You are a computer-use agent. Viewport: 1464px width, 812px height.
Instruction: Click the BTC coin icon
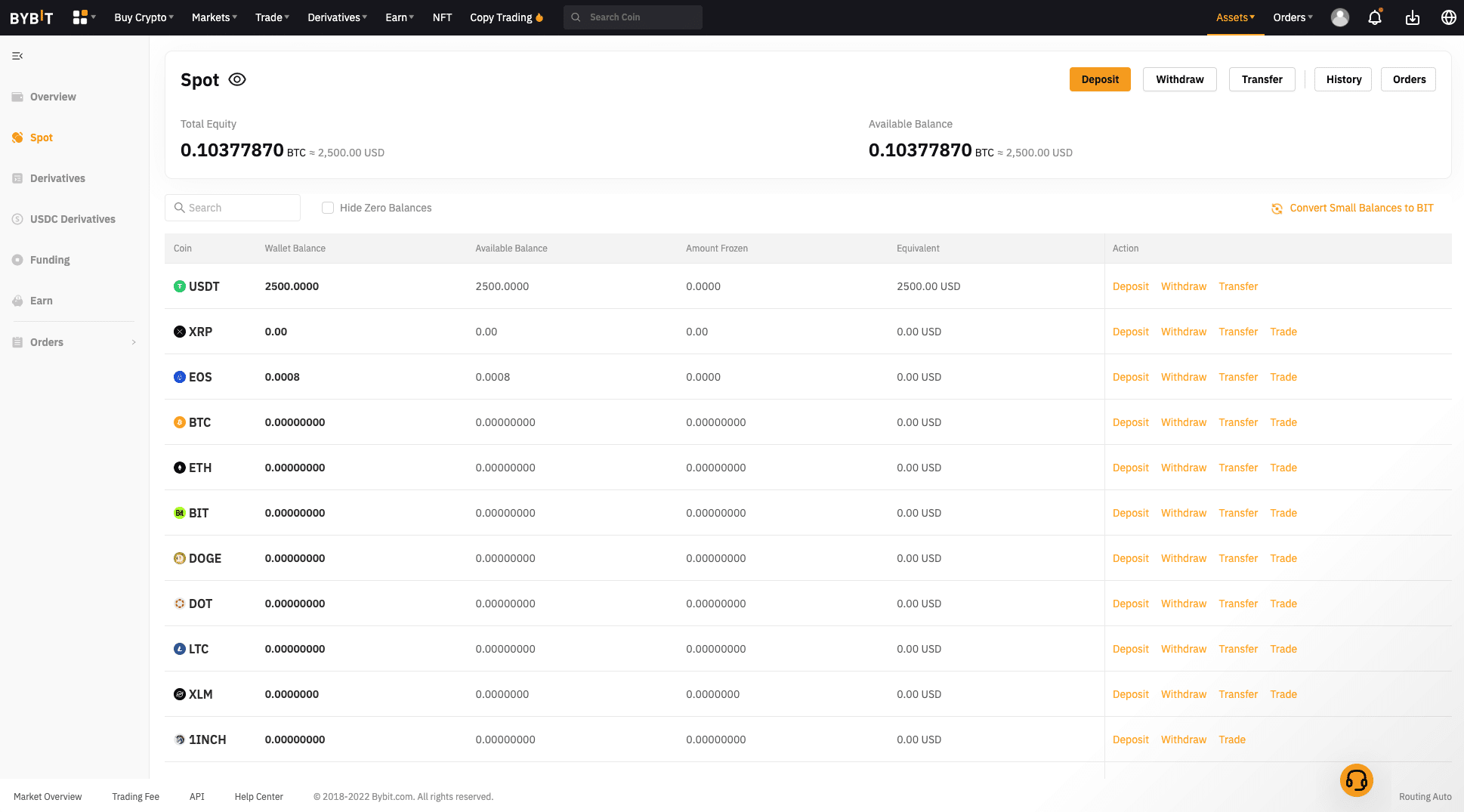click(180, 422)
